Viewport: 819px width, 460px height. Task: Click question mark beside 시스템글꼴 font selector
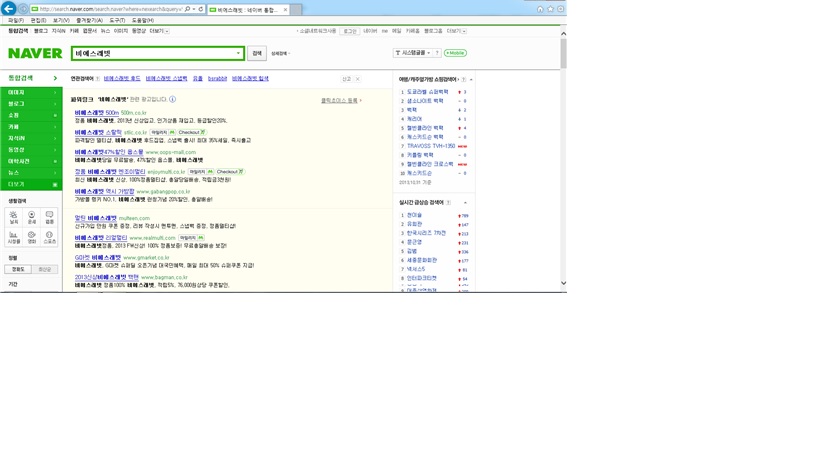point(437,53)
